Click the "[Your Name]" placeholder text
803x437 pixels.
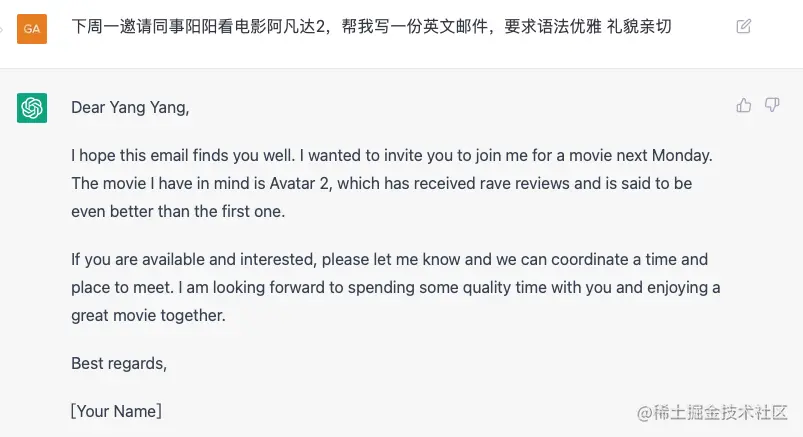click(116, 411)
